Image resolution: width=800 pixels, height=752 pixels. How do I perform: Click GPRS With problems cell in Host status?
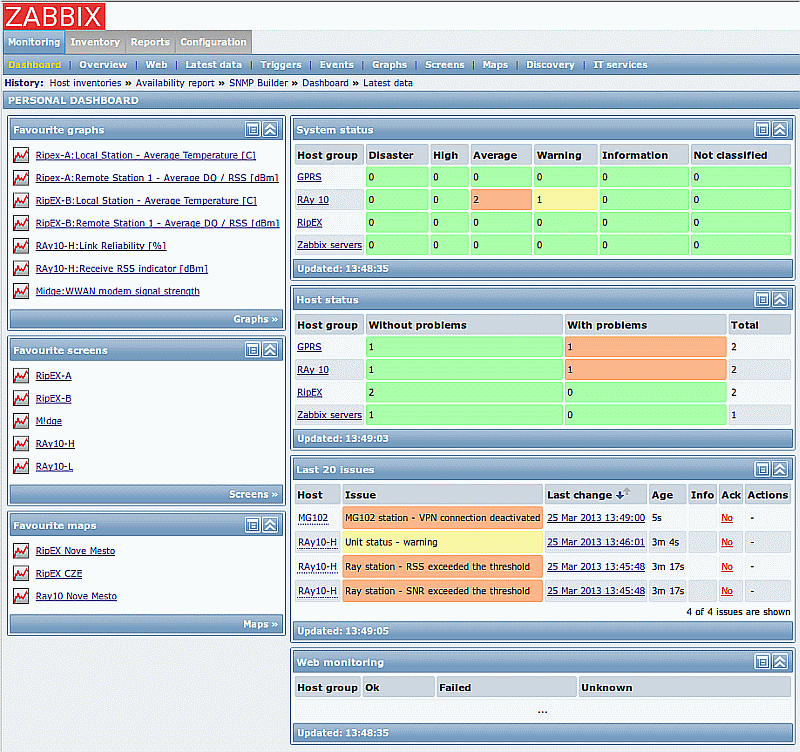pos(645,347)
